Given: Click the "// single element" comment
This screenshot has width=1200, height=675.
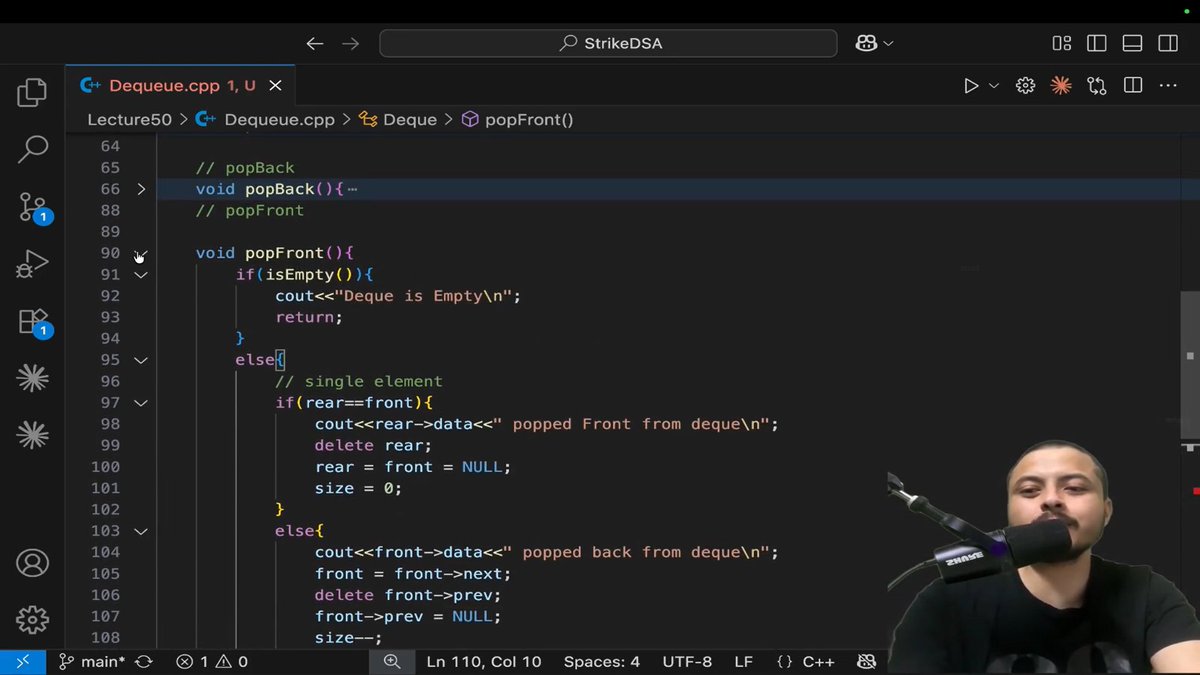Looking at the screenshot, I should click(359, 381).
